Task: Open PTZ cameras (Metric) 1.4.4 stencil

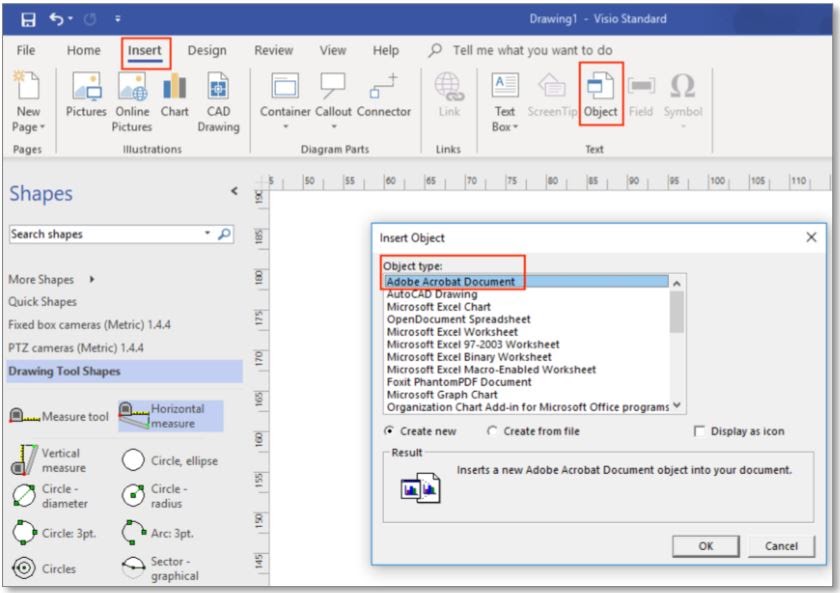Action: coord(76,348)
